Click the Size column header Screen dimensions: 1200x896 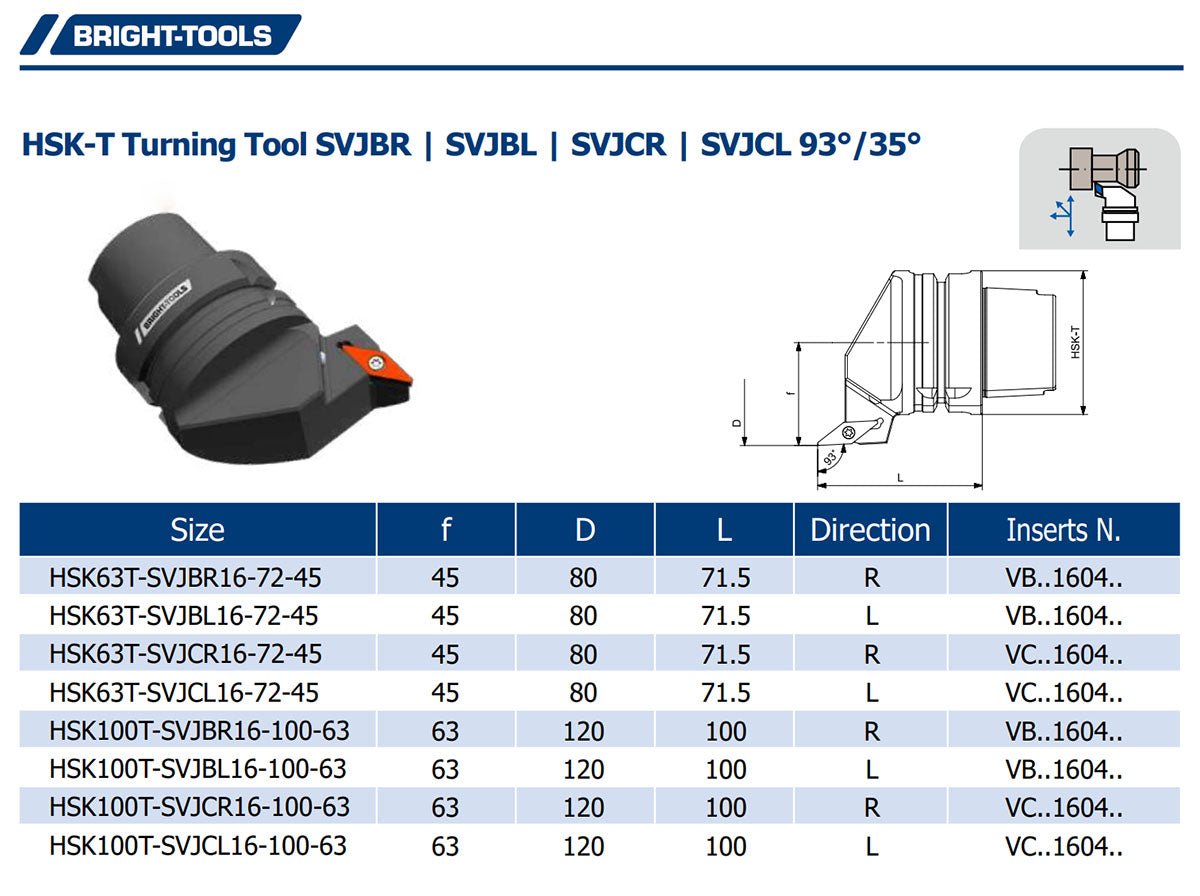[x=198, y=530]
